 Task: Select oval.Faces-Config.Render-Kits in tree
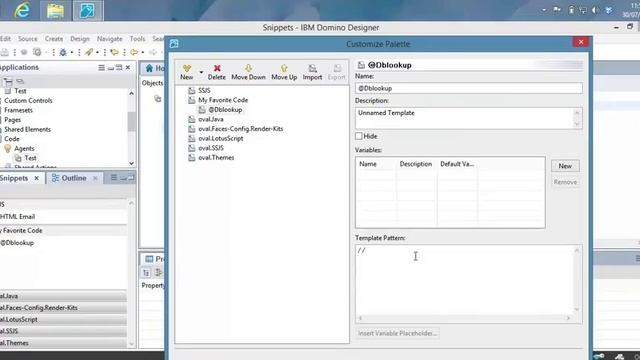click(240, 129)
